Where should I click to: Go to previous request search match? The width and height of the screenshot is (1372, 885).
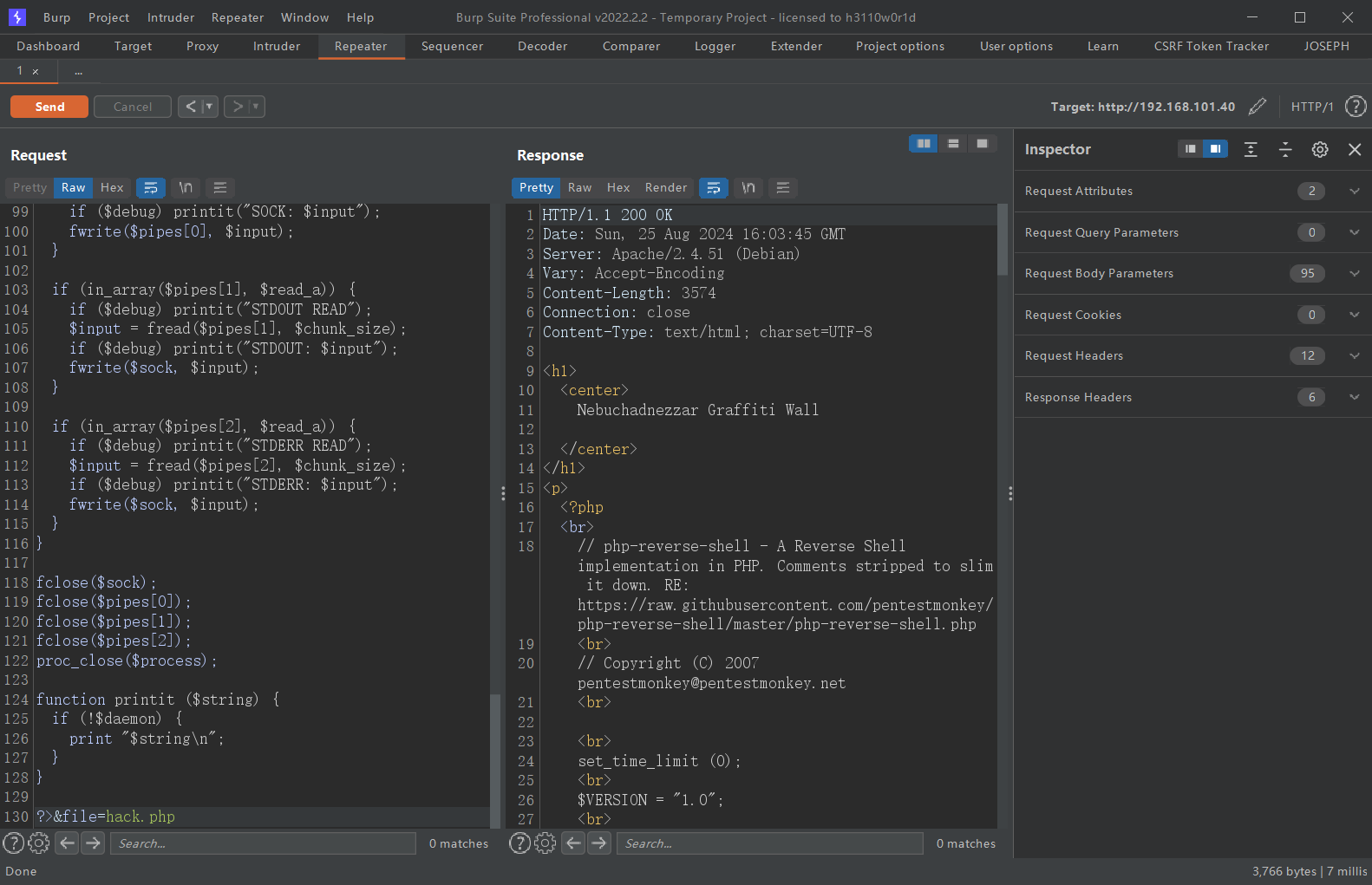68,843
